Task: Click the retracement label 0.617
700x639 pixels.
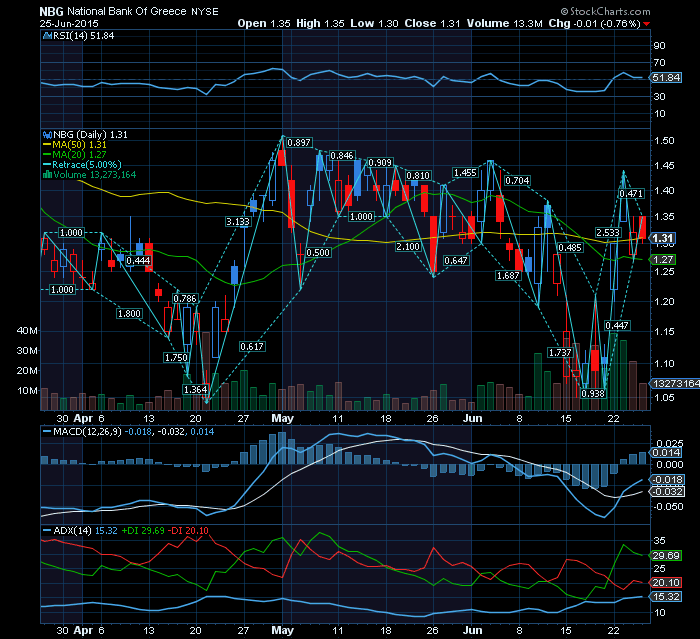Action: [252, 346]
